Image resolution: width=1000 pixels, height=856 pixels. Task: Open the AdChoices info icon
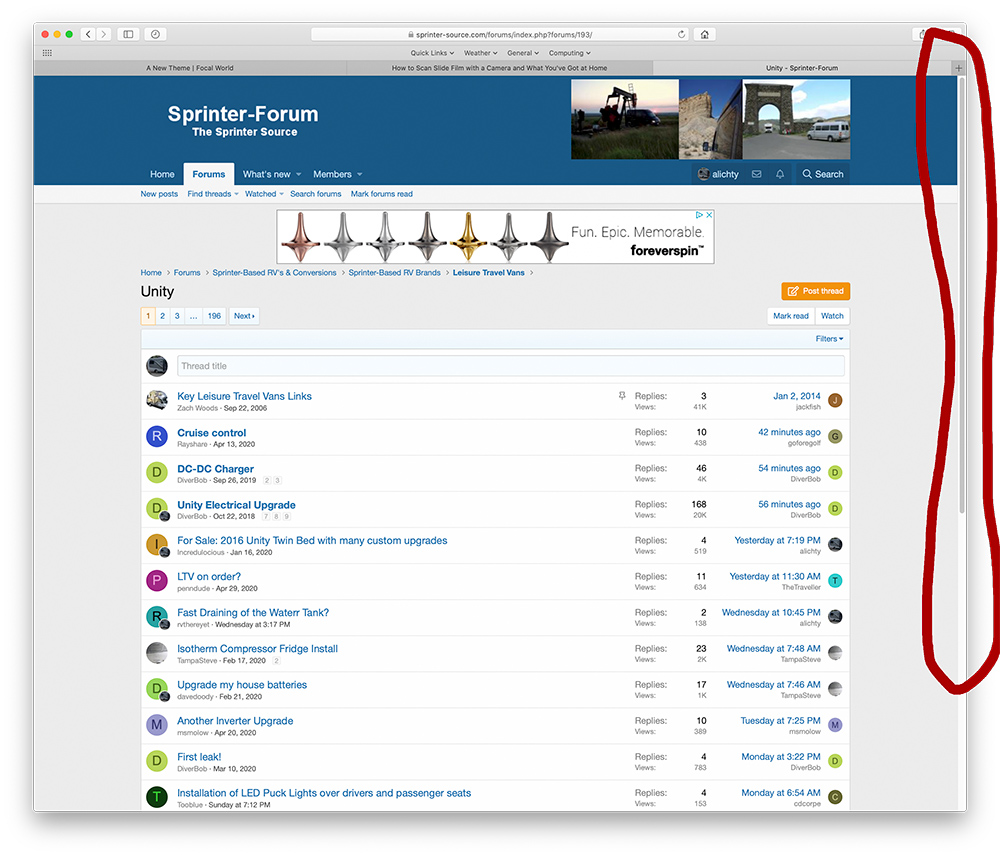(x=699, y=215)
